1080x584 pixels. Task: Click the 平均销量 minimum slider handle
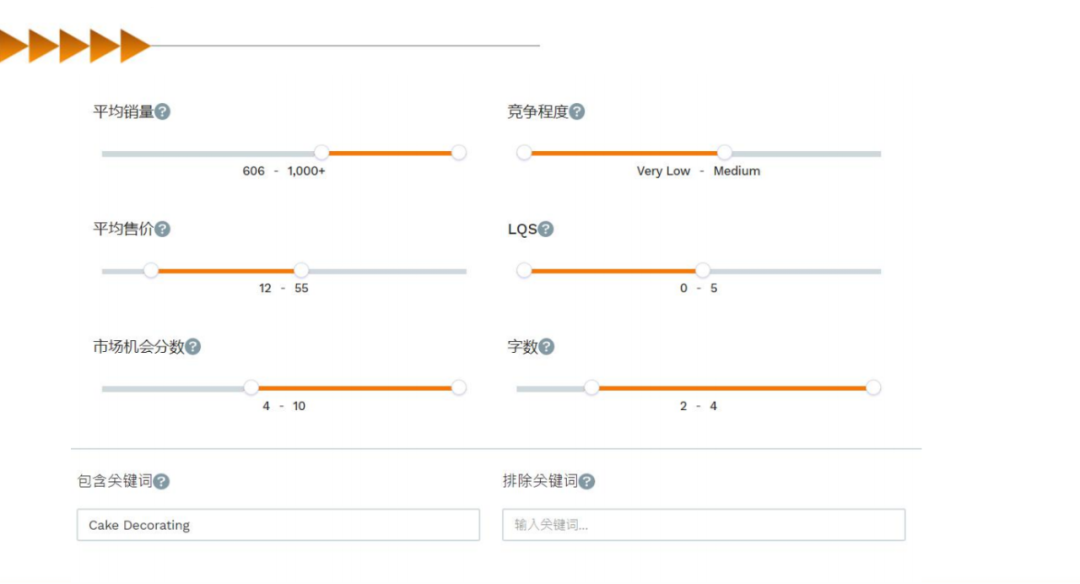pyautogui.click(x=322, y=152)
